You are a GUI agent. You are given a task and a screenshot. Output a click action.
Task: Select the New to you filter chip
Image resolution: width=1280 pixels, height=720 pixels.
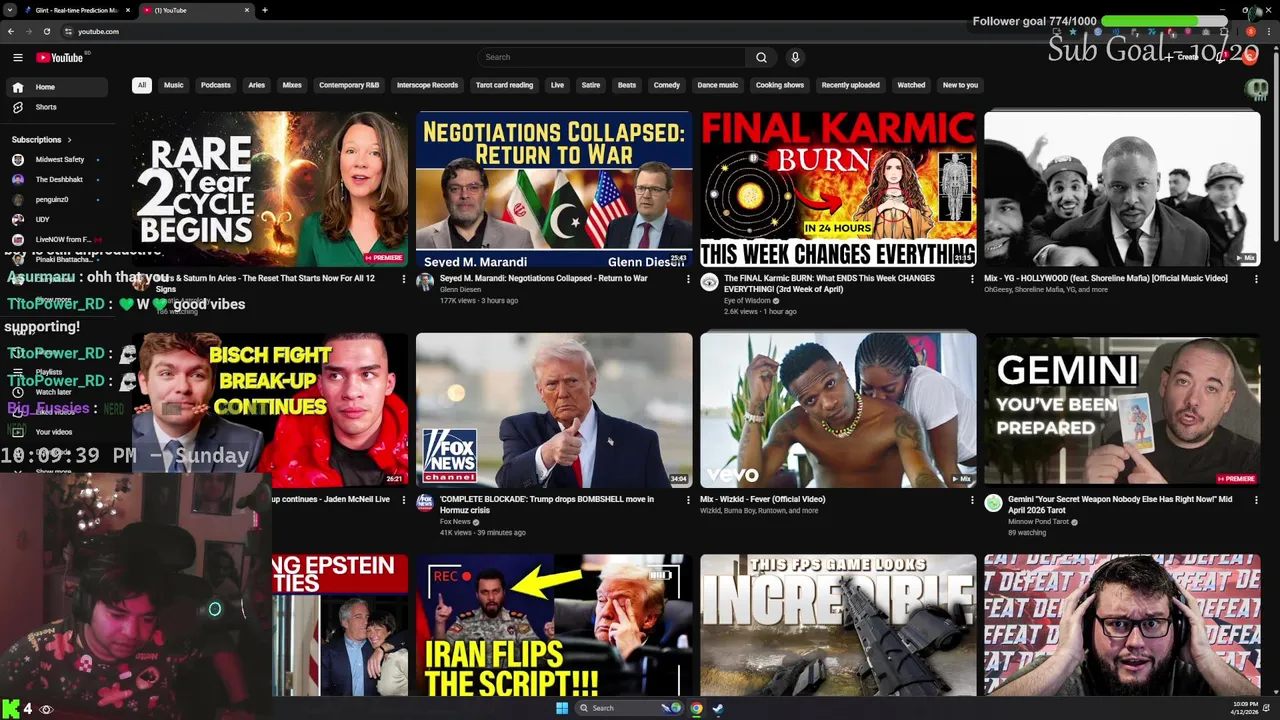click(960, 85)
